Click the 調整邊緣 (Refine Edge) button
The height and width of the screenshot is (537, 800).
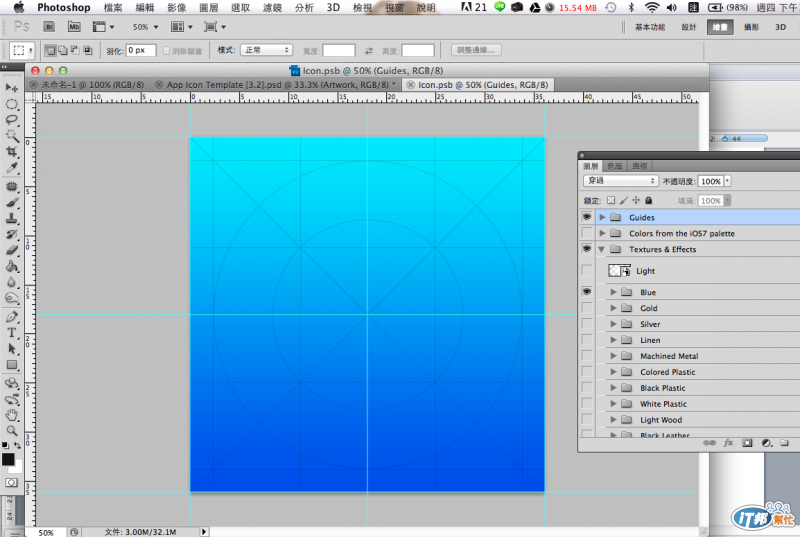click(478, 50)
